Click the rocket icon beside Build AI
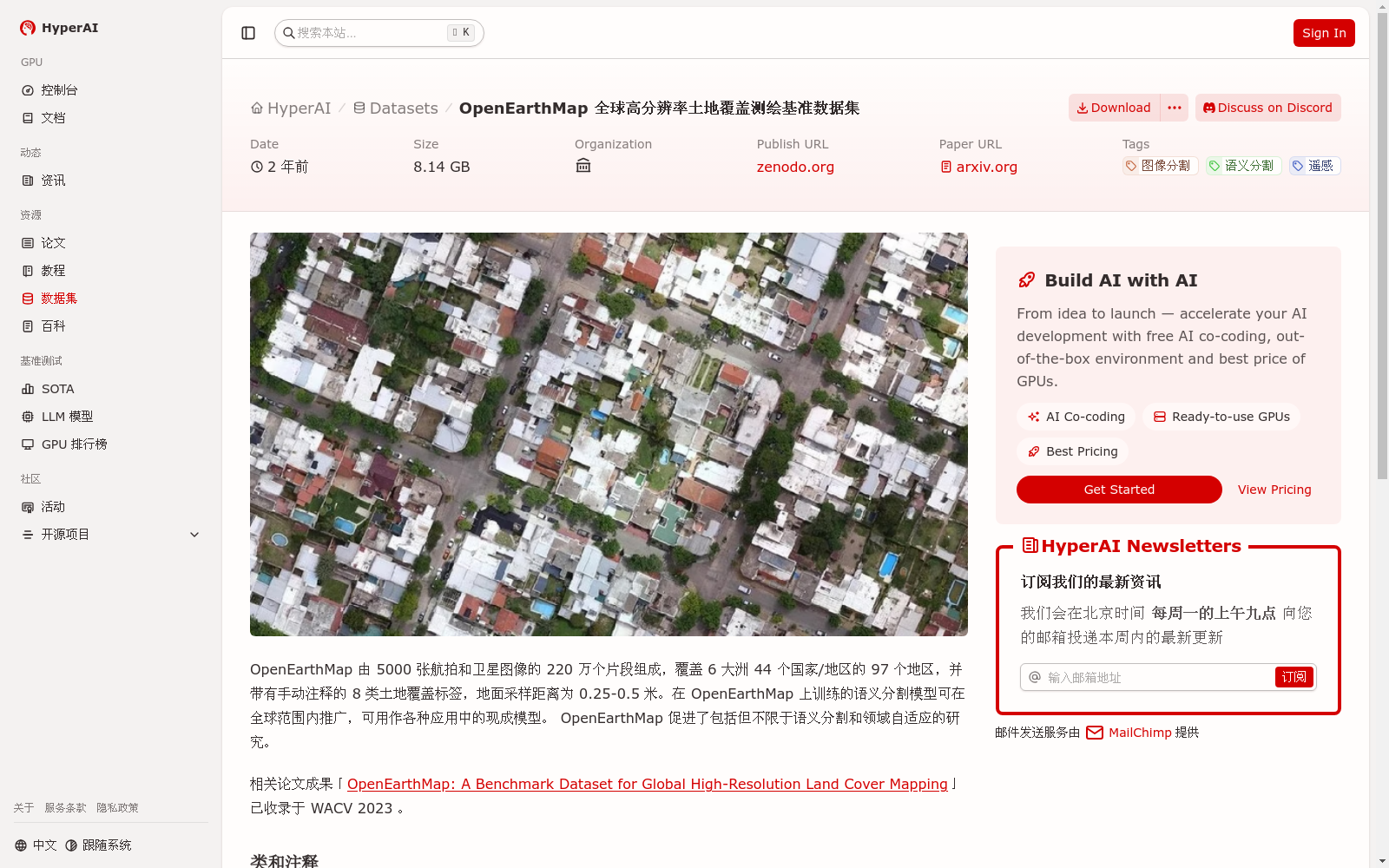Viewport: 1389px width, 868px height. point(1027,280)
